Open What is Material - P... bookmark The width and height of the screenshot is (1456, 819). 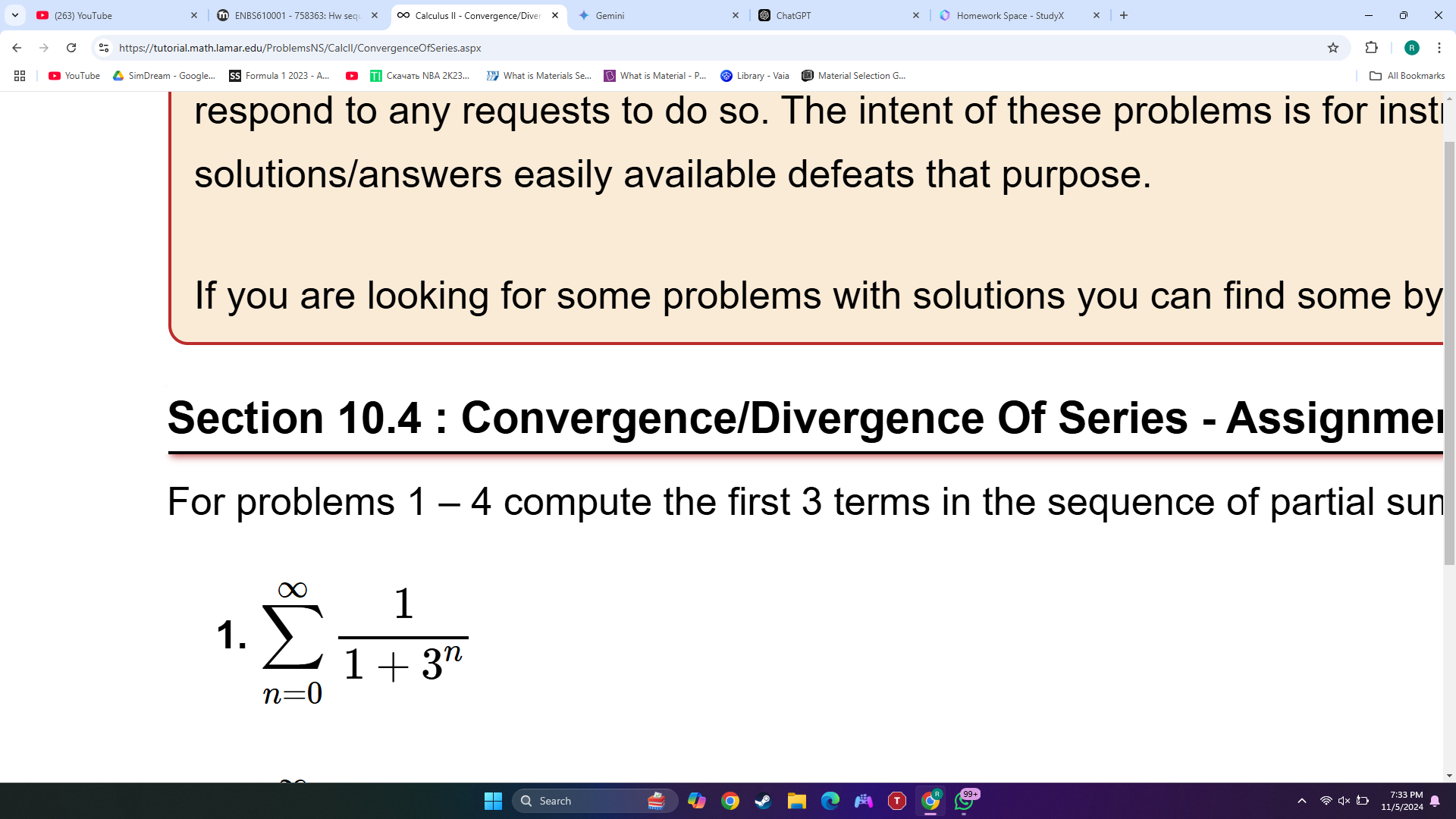click(x=655, y=76)
